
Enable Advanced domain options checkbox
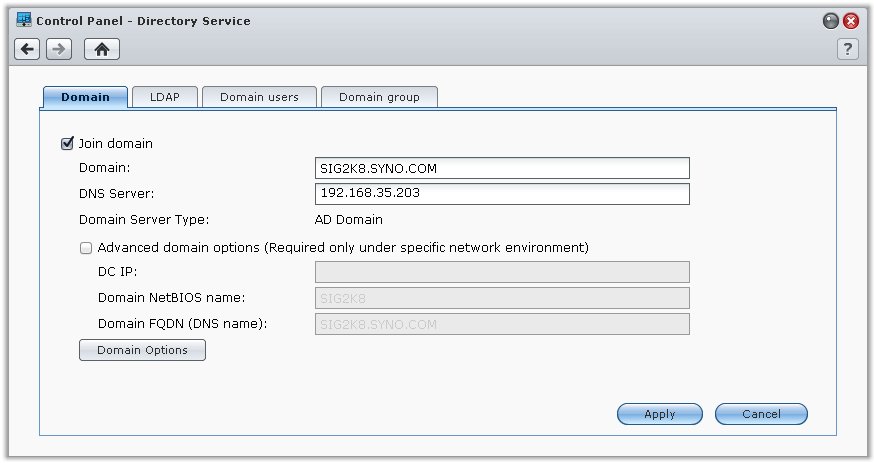pos(85,248)
